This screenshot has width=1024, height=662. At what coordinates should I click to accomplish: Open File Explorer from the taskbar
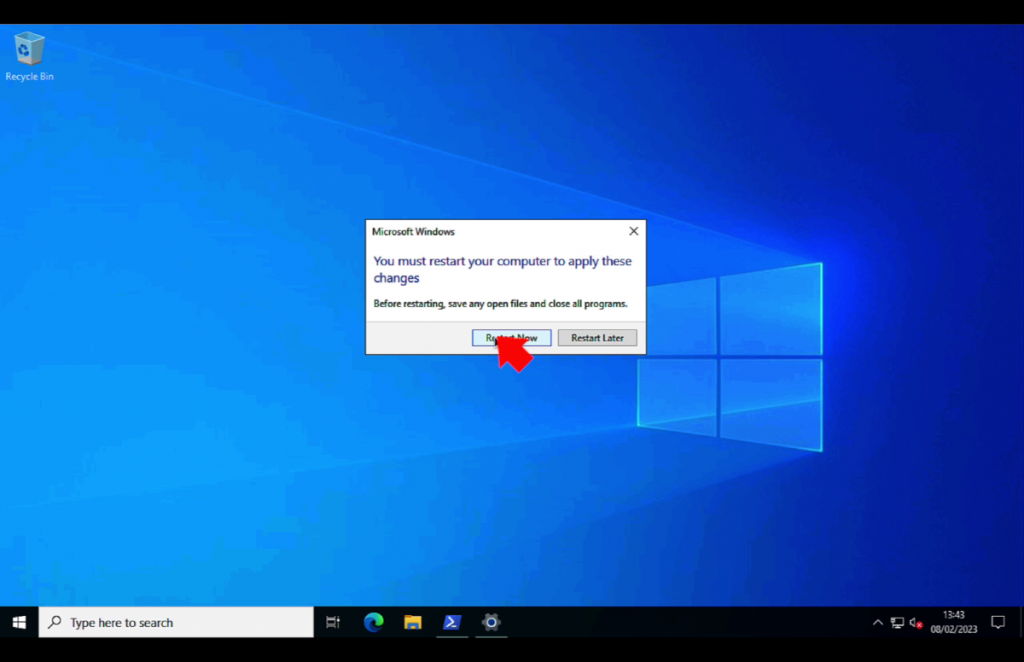(x=412, y=622)
